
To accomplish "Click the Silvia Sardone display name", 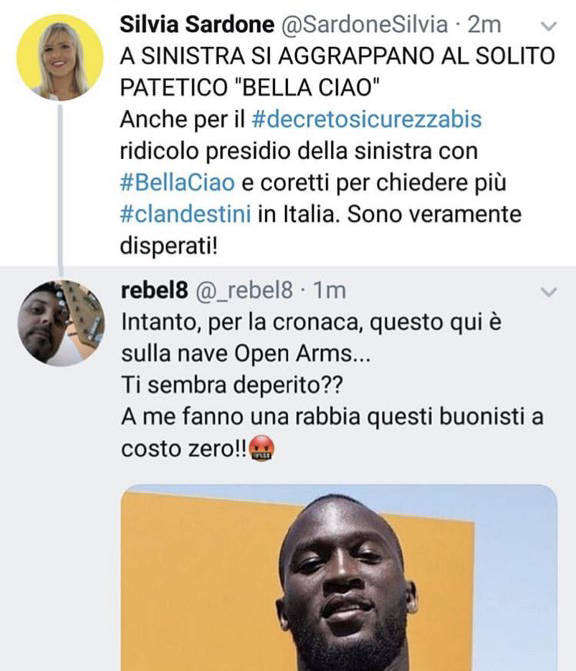I will (x=197, y=24).
